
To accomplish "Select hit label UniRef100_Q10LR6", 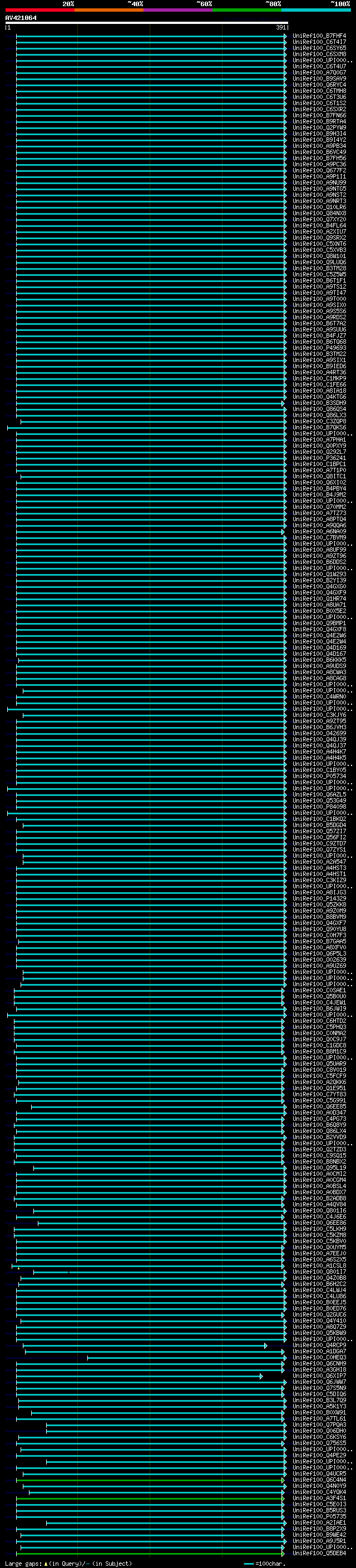I will (319, 207).
